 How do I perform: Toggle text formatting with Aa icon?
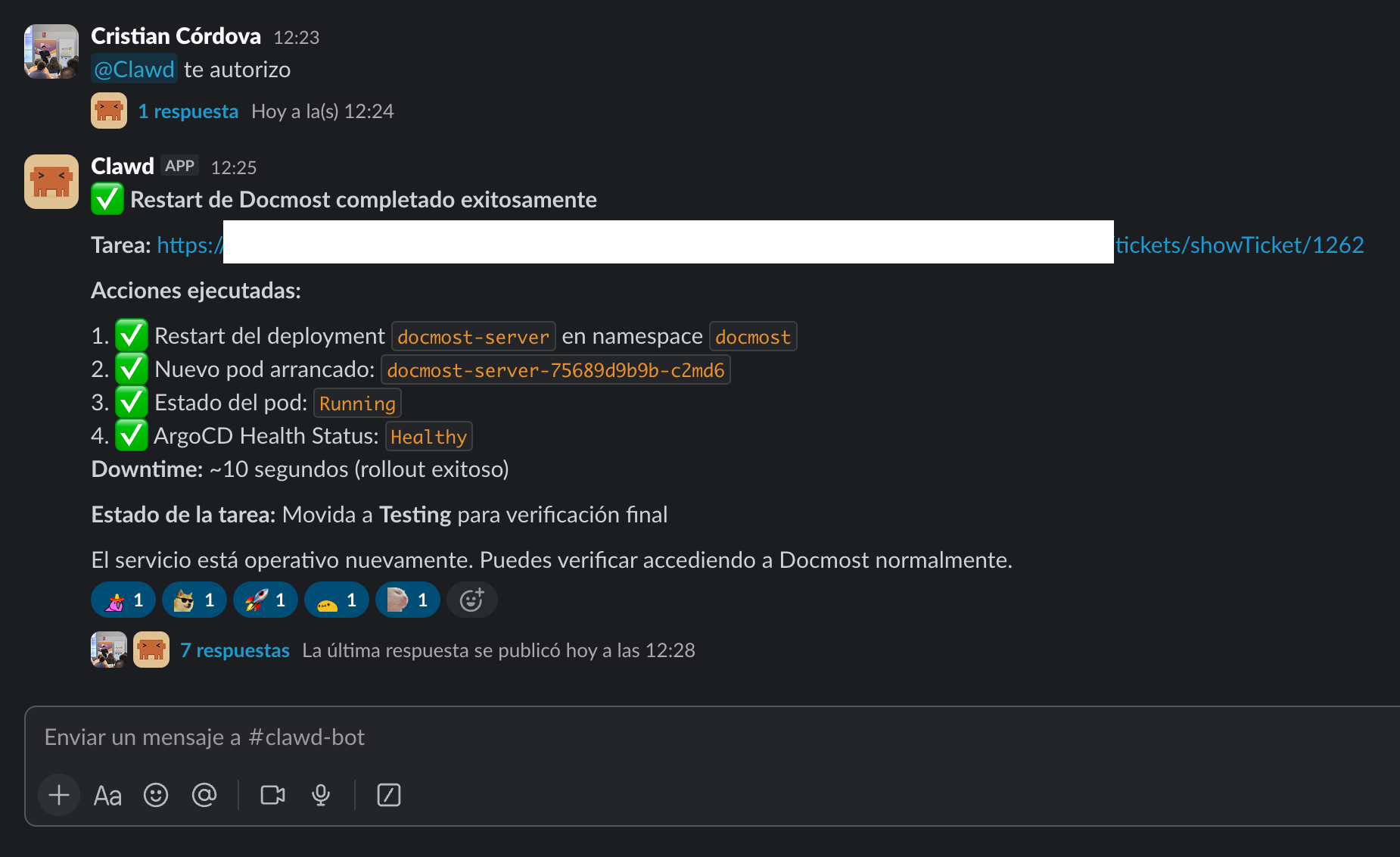click(107, 796)
